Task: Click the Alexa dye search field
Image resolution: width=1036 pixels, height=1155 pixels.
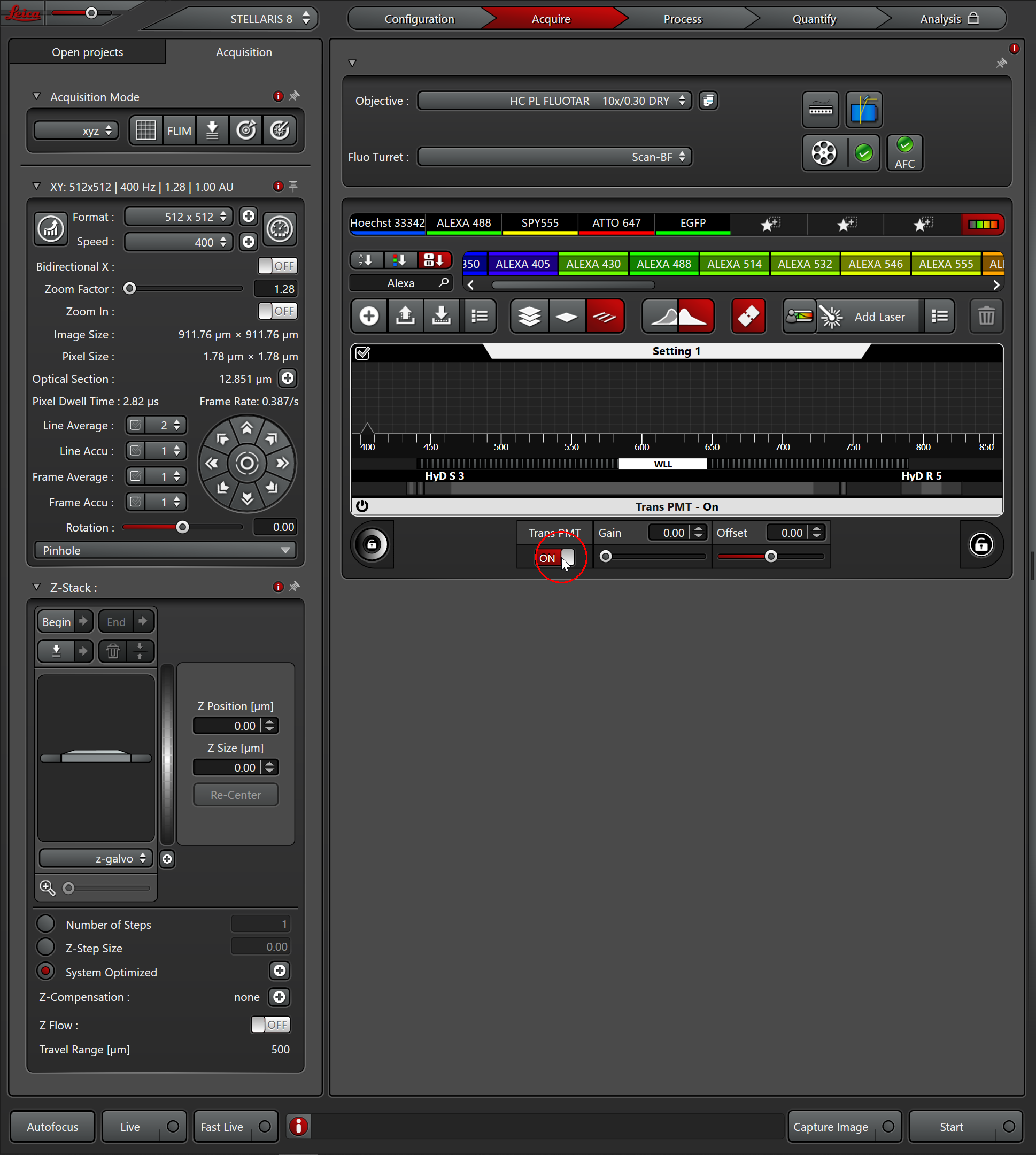Action: [x=401, y=283]
